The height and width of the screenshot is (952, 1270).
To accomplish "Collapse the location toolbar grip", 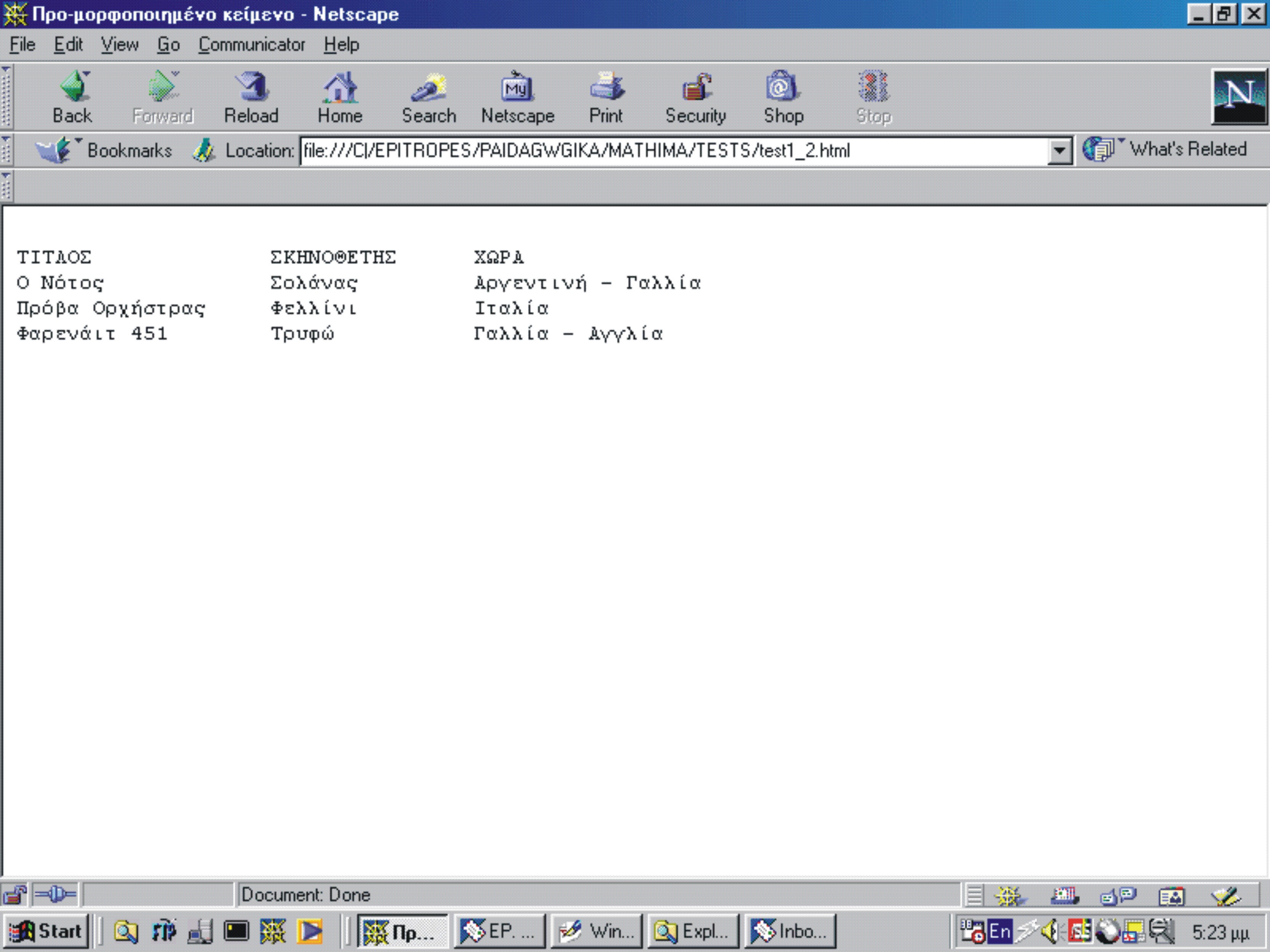I will click(6, 150).
